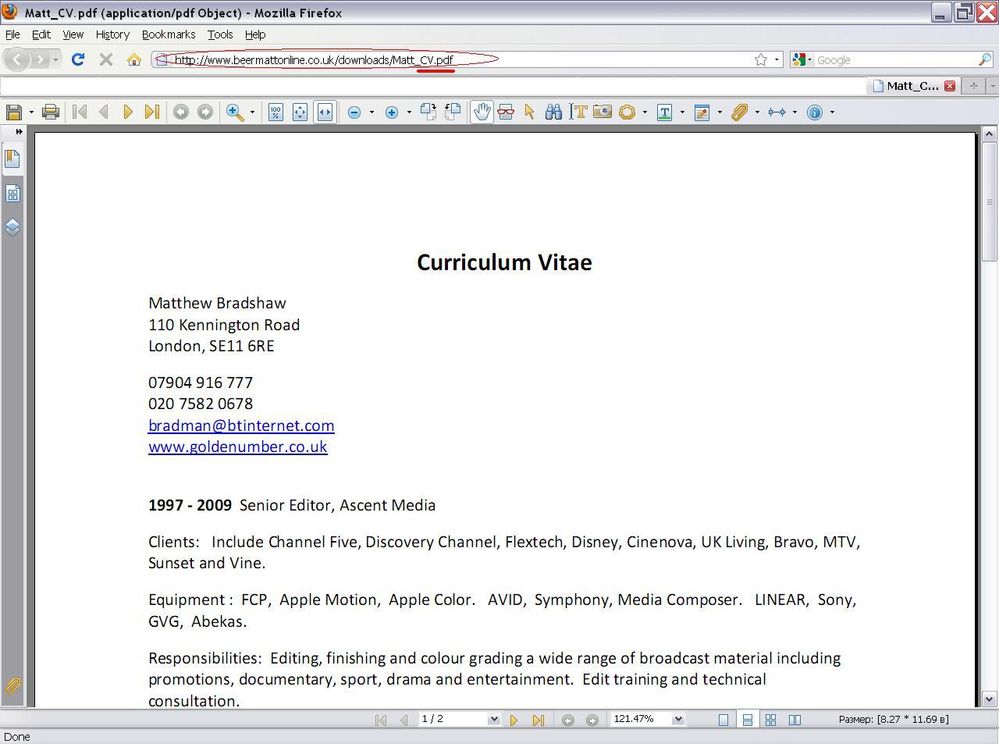
Task: Open layers panel in left sidebar
Action: [x=13, y=227]
